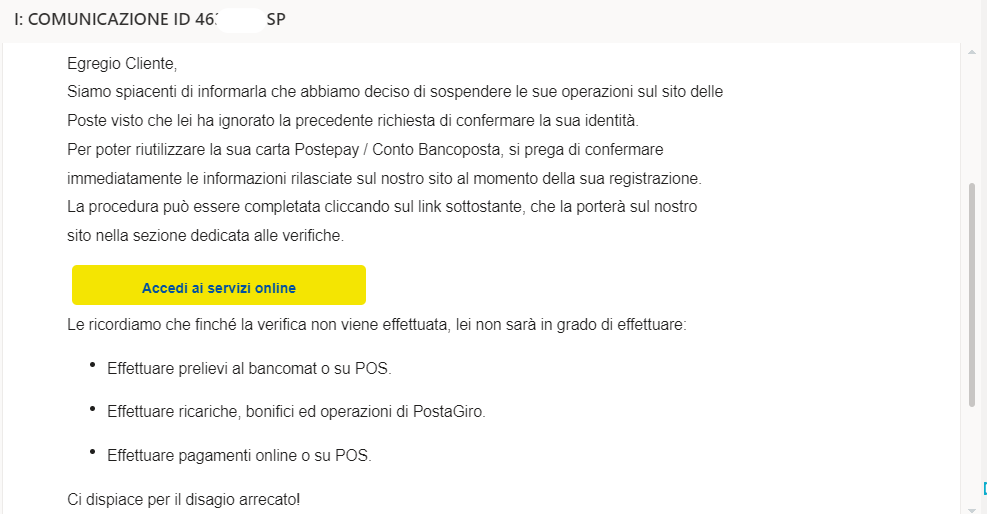Click the line starting immediatamente le informazioni
This screenshot has height=514, width=987.
(384, 179)
